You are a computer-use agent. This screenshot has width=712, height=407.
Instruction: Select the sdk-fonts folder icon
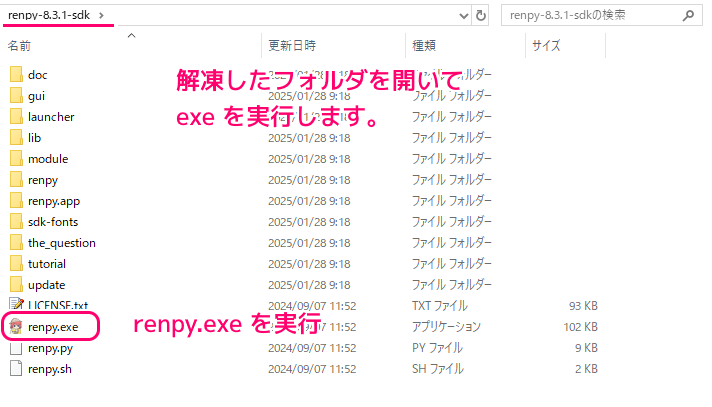[x=16, y=222]
